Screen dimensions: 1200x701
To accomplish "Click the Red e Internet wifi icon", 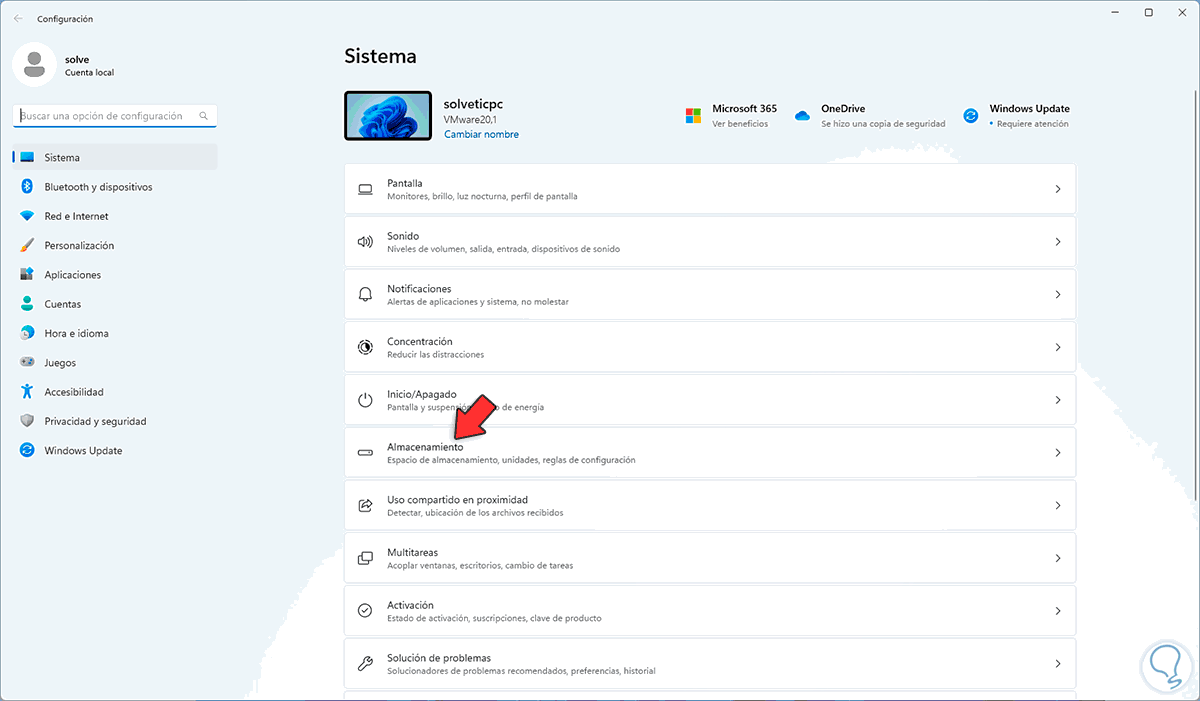I will pos(27,216).
